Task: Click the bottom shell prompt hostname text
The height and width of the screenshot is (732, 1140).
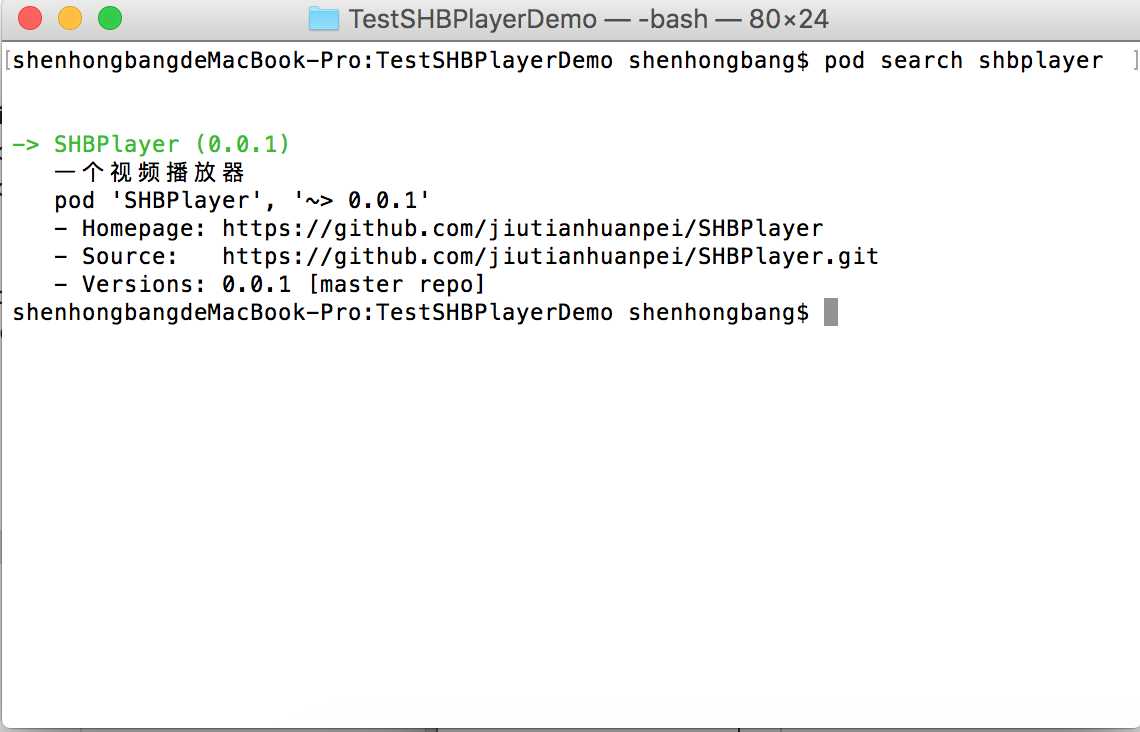Action: [x=312, y=313]
